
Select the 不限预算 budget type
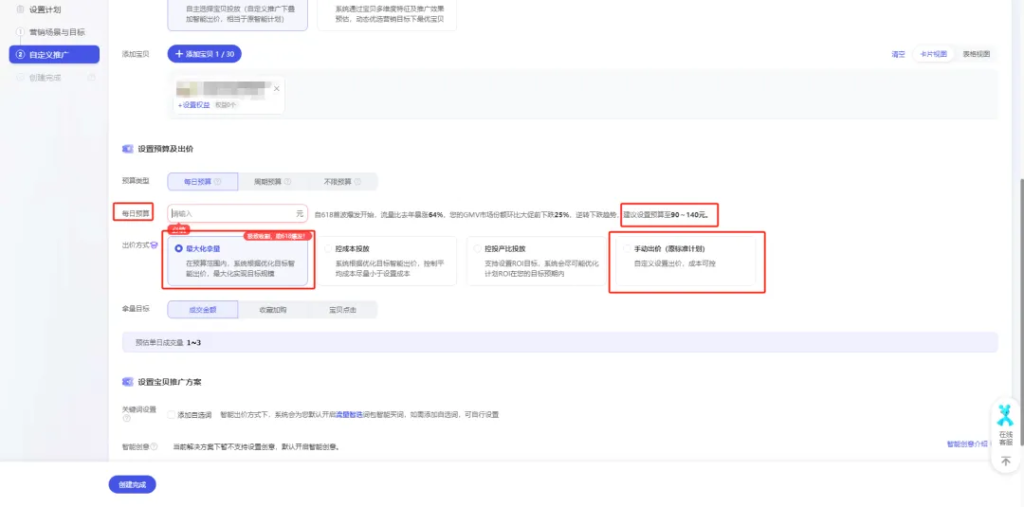342,182
